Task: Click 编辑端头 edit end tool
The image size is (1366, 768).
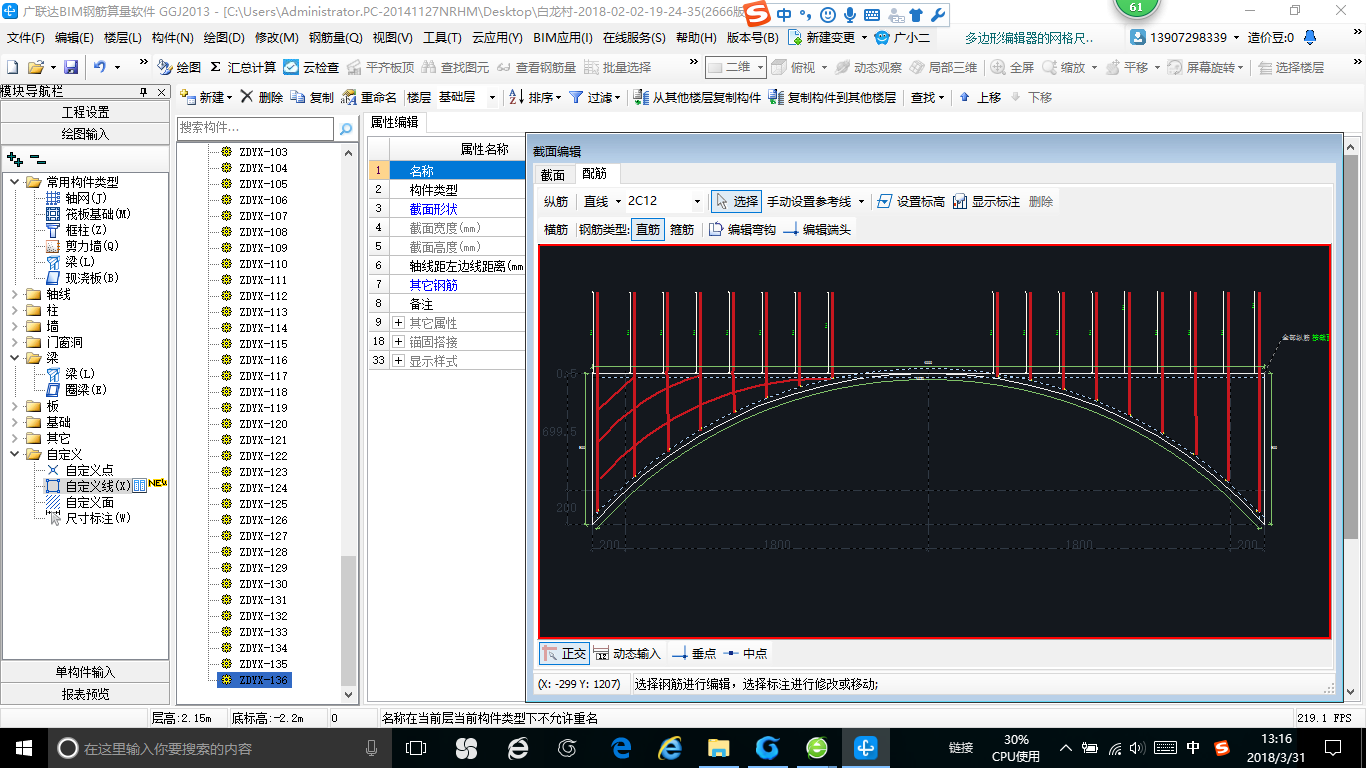Action: pyautogui.click(x=817, y=229)
